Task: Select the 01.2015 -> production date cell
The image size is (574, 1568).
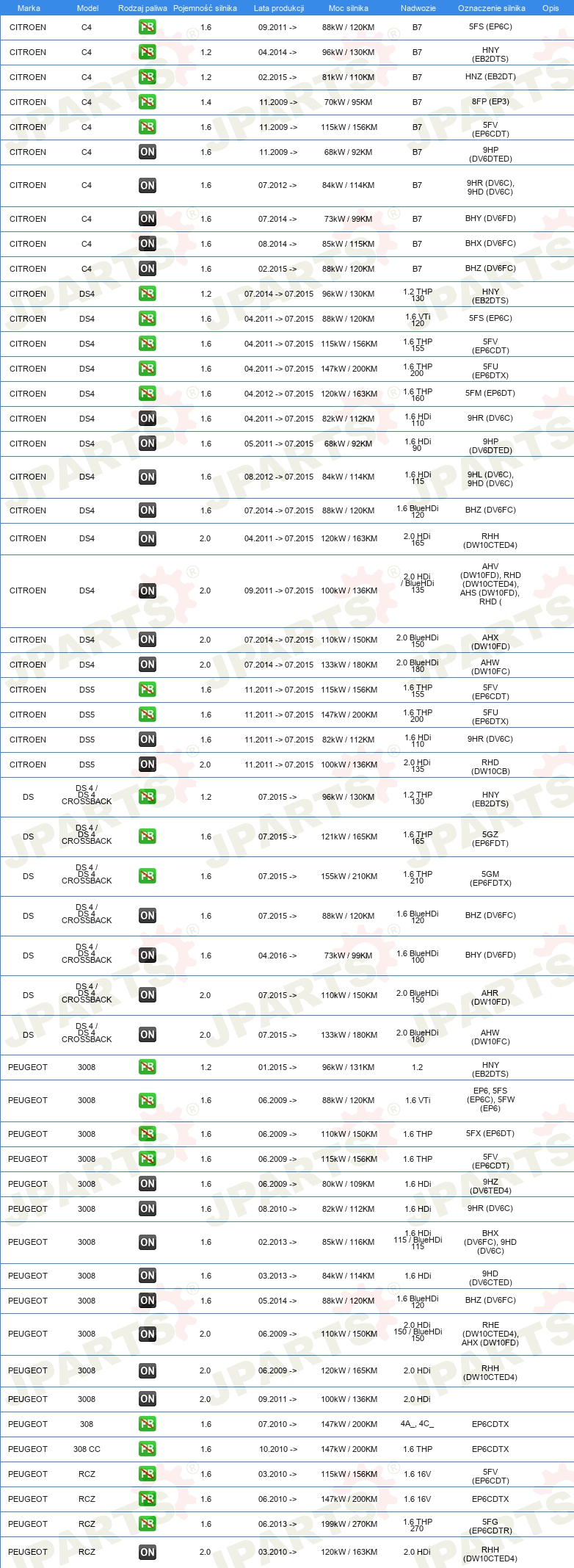Action: (x=277, y=1067)
